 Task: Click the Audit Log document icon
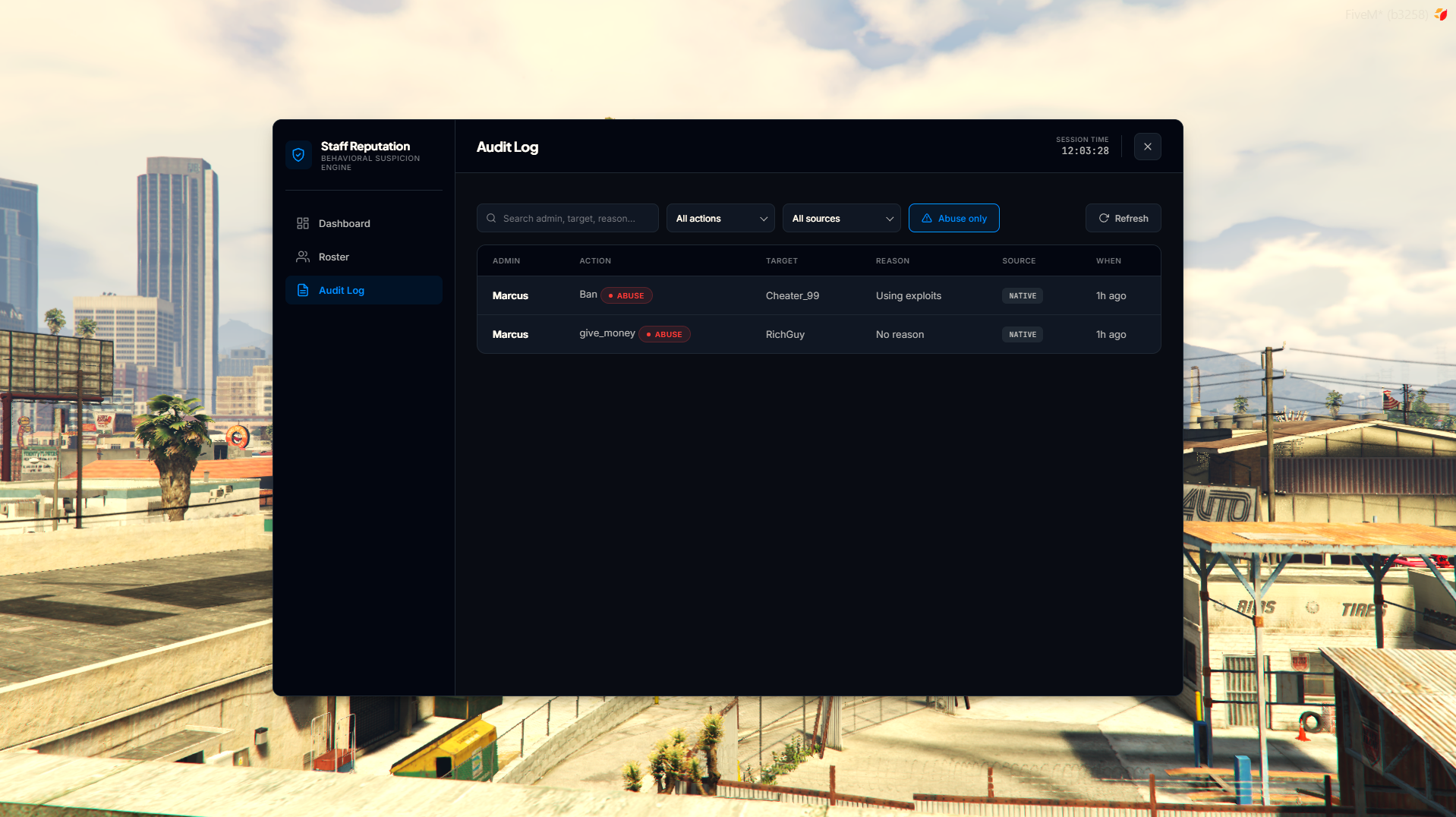point(303,290)
